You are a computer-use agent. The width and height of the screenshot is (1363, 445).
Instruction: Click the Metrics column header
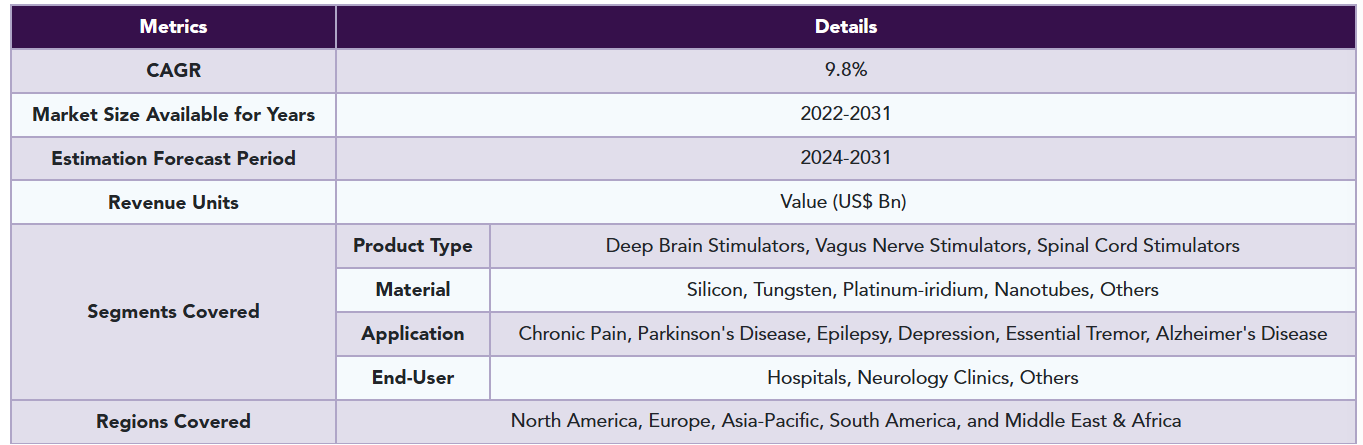(173, 27)
